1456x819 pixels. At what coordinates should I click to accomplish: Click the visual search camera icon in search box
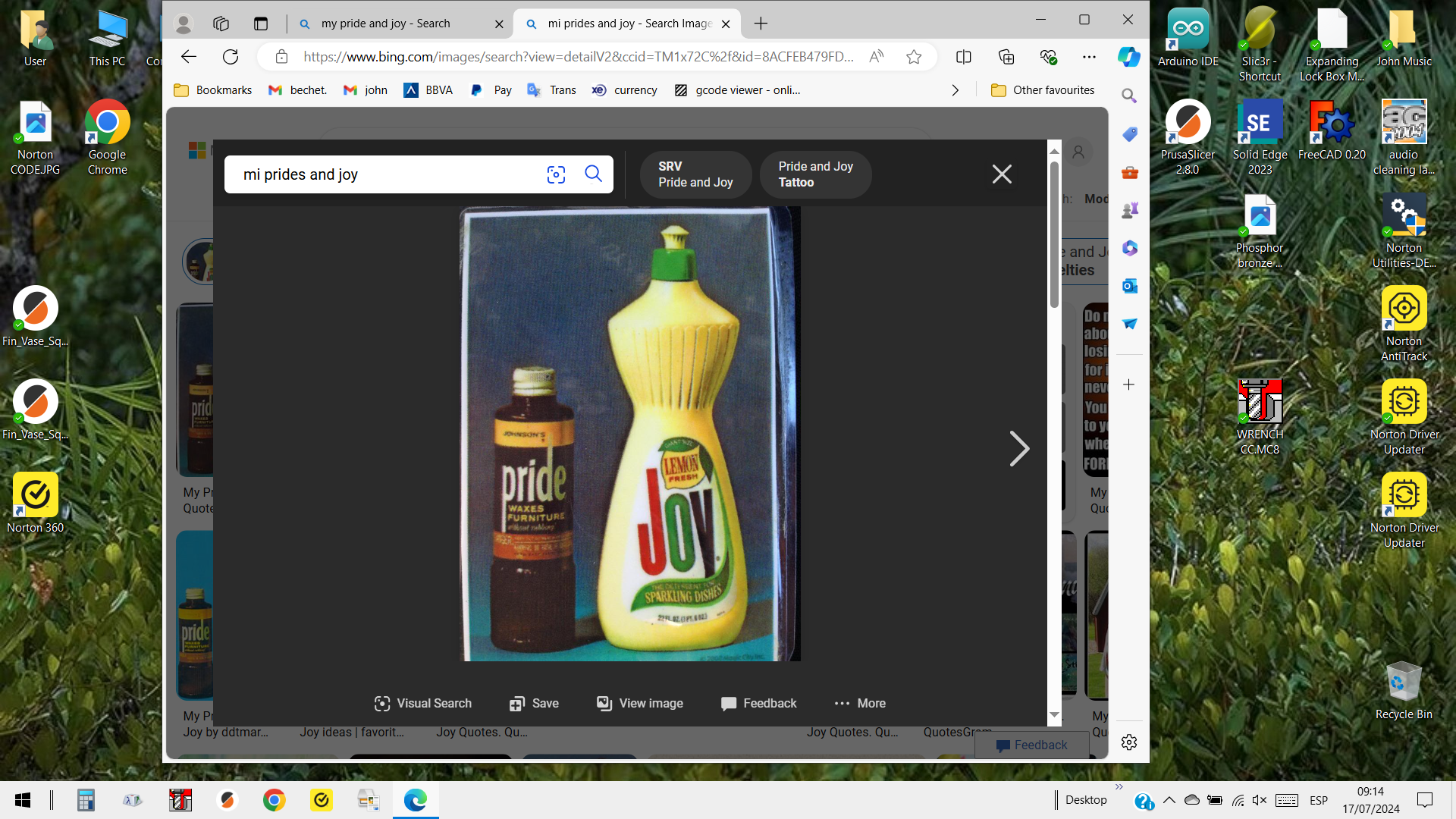click(556, 174)
